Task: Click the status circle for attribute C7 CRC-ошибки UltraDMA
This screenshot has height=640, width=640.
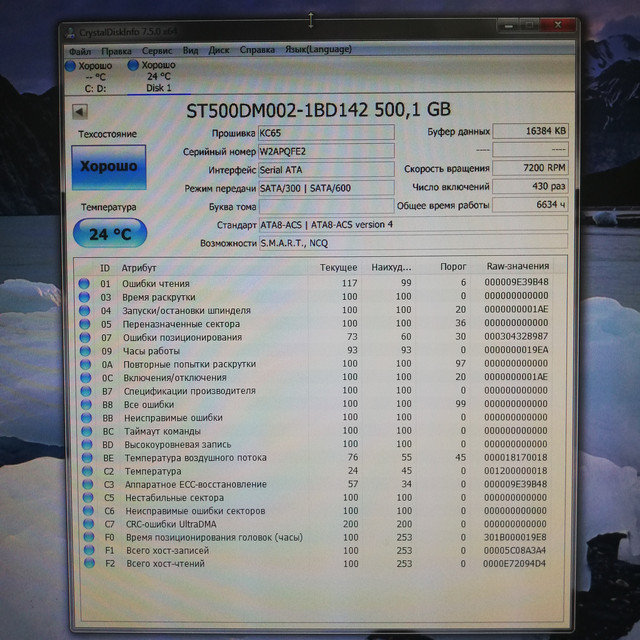Action: tap(85, 524)
